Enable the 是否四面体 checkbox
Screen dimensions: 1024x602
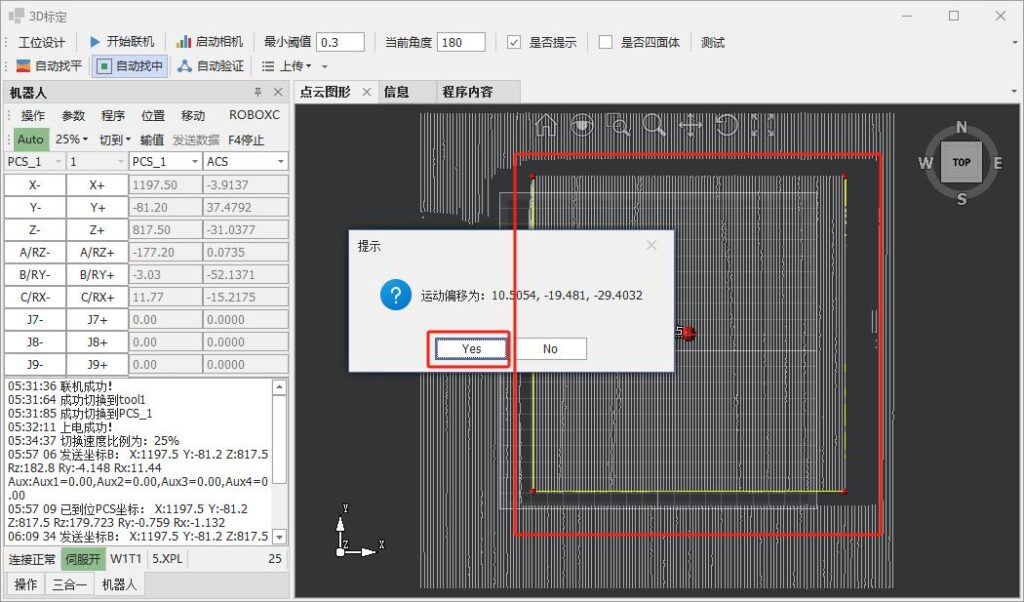click(605, 42)
